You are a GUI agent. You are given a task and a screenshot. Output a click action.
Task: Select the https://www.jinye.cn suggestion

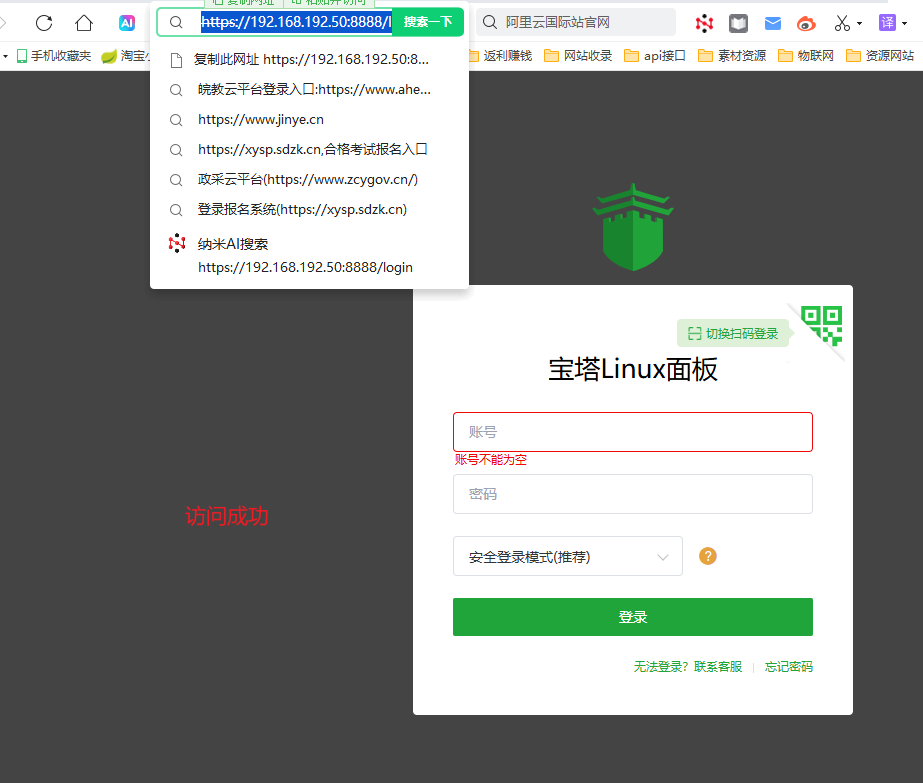(x=261, y=120)
